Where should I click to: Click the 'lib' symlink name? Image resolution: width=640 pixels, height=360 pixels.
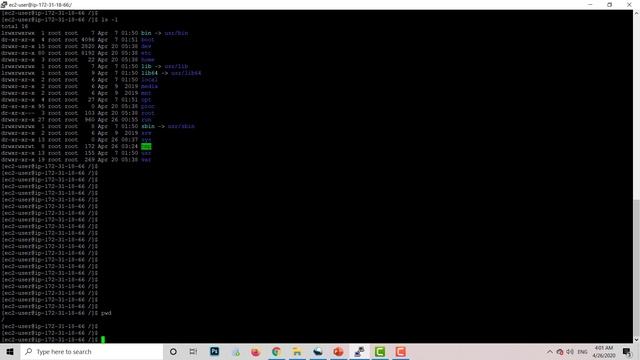146,66
